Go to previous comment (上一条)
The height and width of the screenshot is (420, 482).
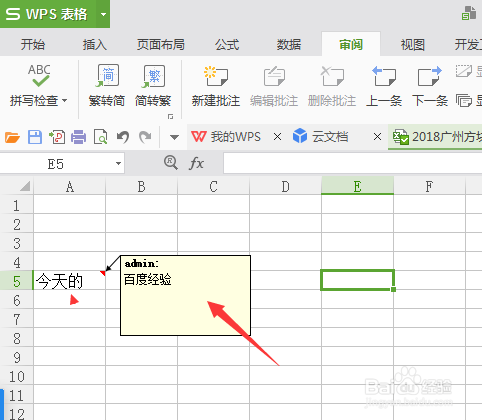[384, 85]
